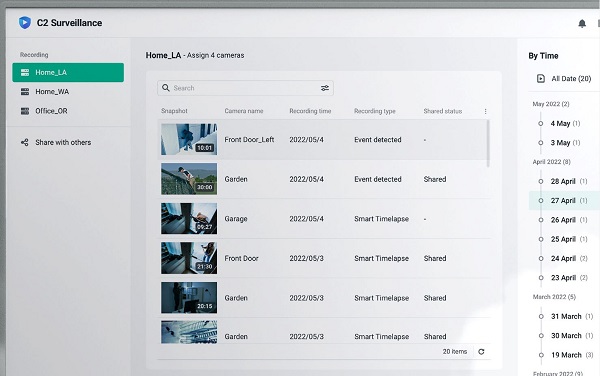Sort by Recording time column header

(x=310, y=111)
